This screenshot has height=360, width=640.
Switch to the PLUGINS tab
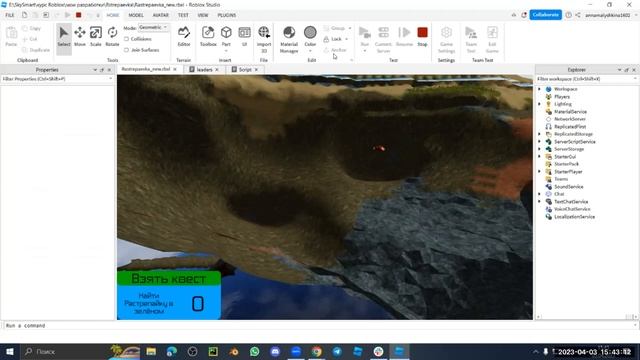click(x=227, y=15)
